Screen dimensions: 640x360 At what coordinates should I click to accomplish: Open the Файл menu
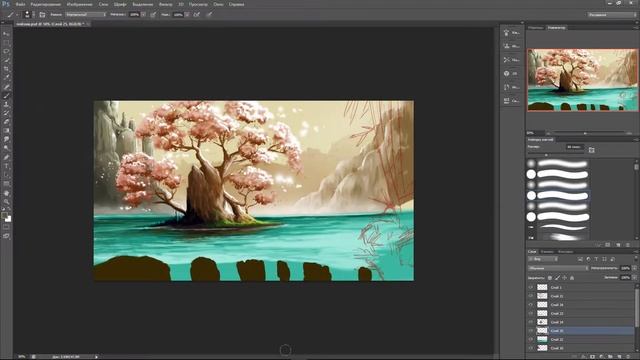pyautogui.click(x=20, y=4)
